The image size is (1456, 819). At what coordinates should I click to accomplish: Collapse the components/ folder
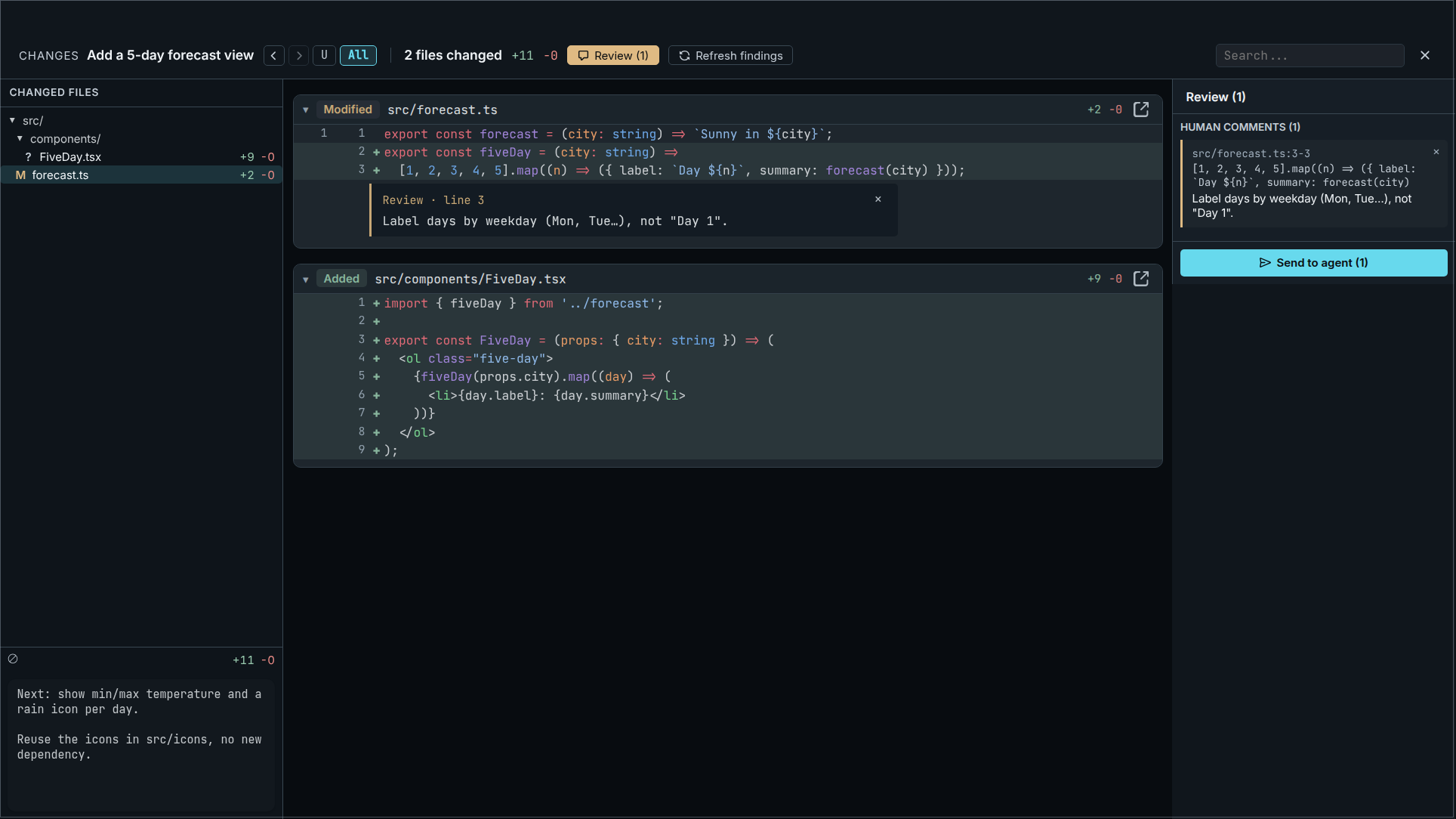pos(20,138)
